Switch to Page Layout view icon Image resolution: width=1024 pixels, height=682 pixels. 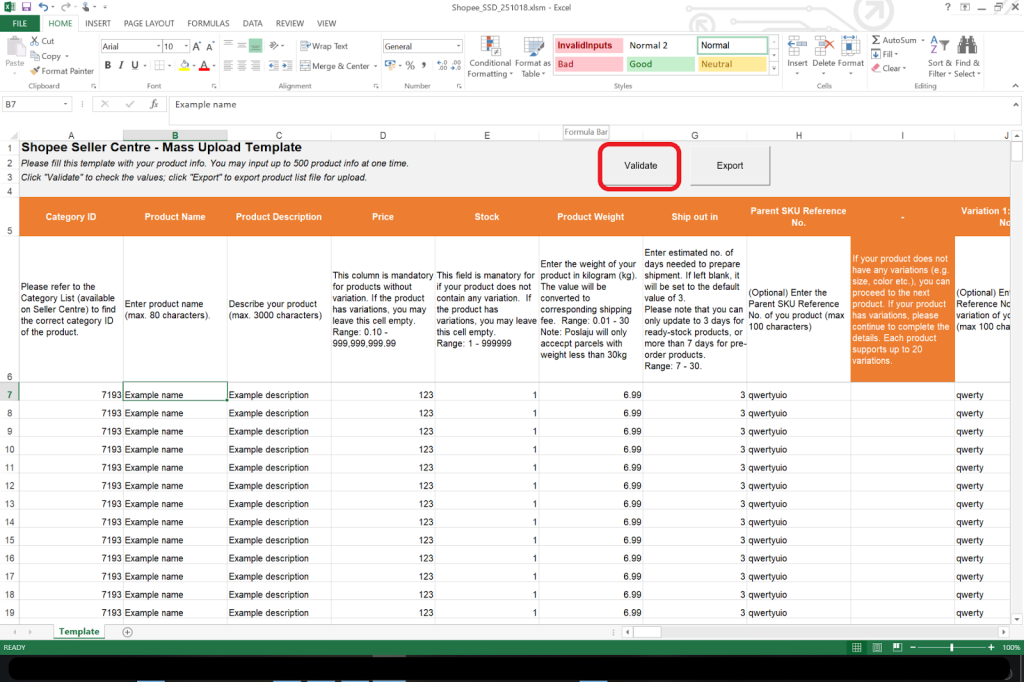pos(877,647)
